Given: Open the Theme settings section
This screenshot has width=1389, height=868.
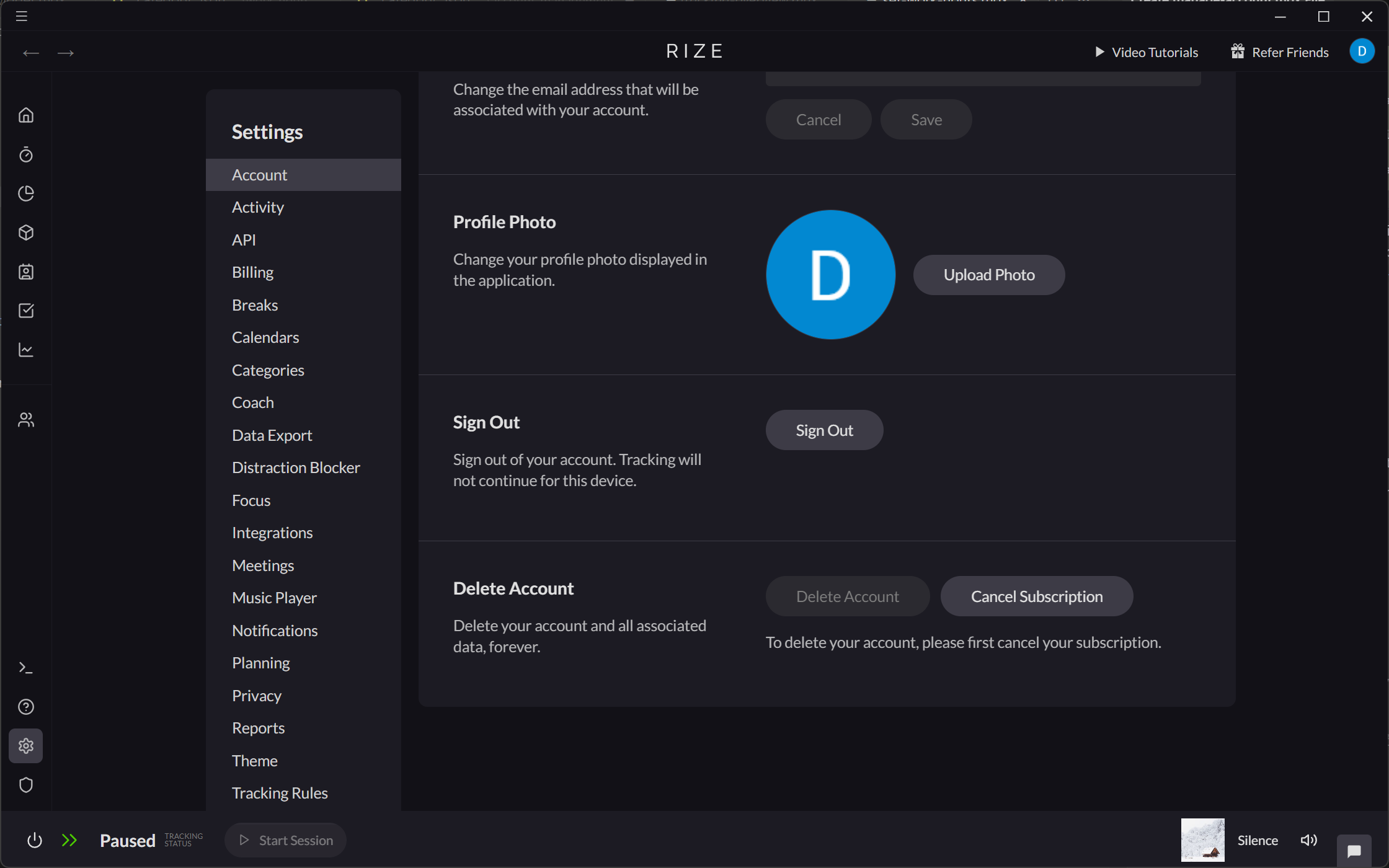Looking at the screenshot, I should 254,760.
